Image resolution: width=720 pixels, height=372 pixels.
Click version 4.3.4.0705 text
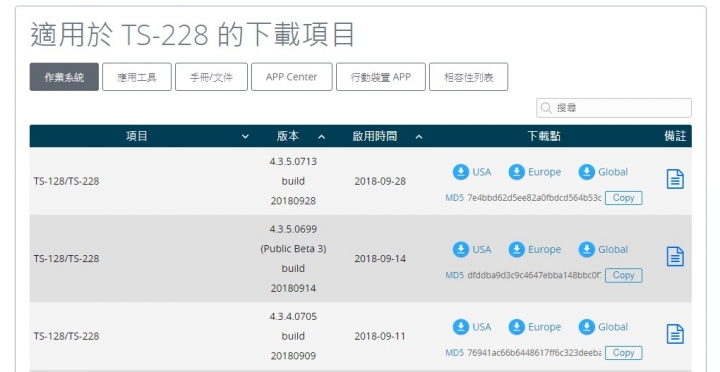[293, 316]
